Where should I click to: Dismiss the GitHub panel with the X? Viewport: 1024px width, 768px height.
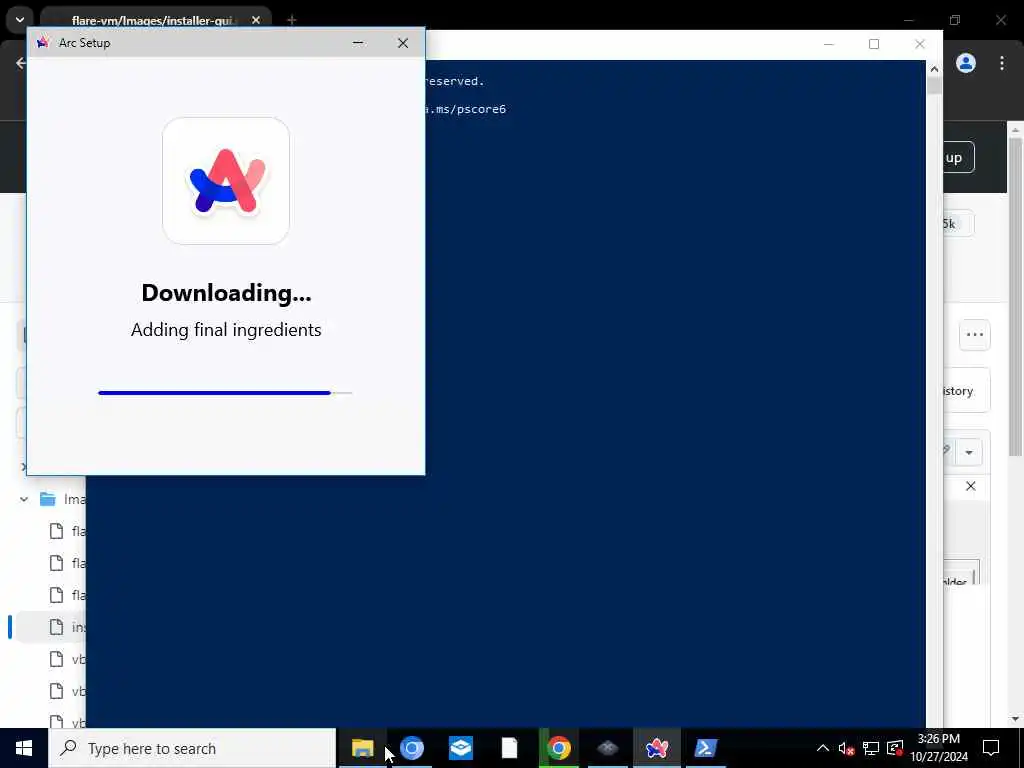(x=971, y=486)
